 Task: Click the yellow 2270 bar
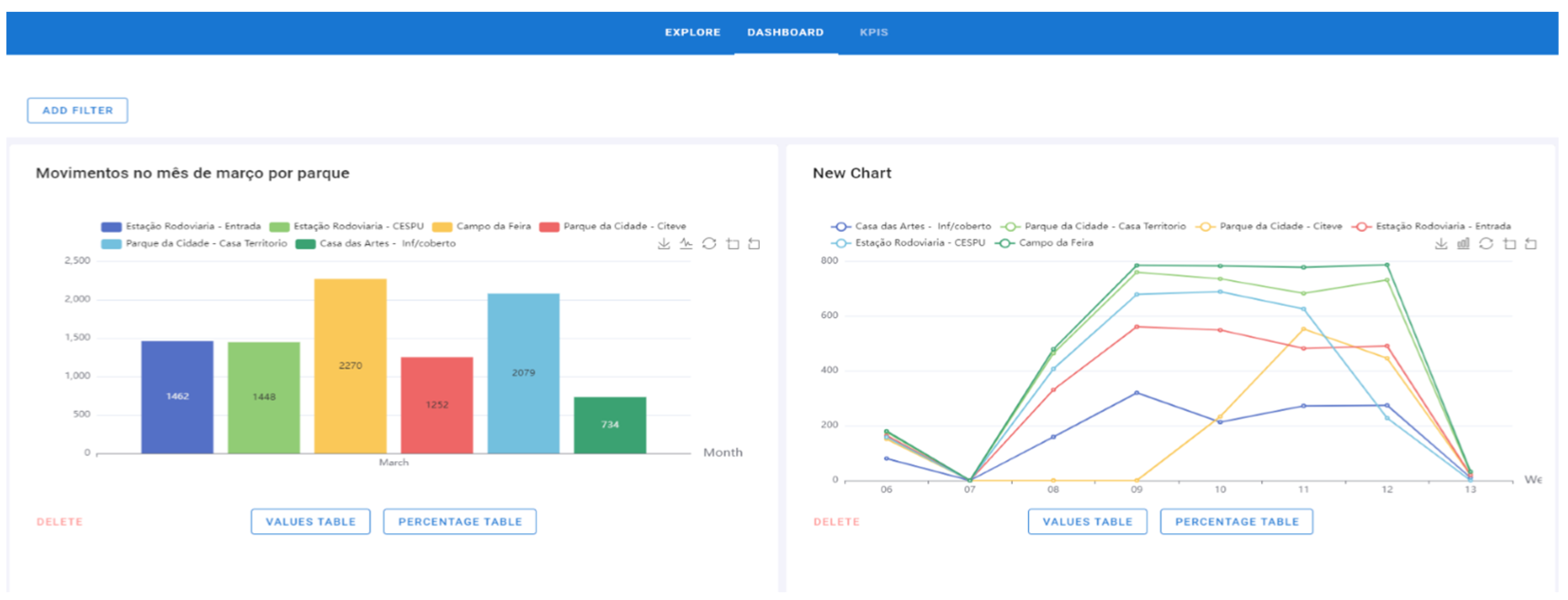click(350, 365)
